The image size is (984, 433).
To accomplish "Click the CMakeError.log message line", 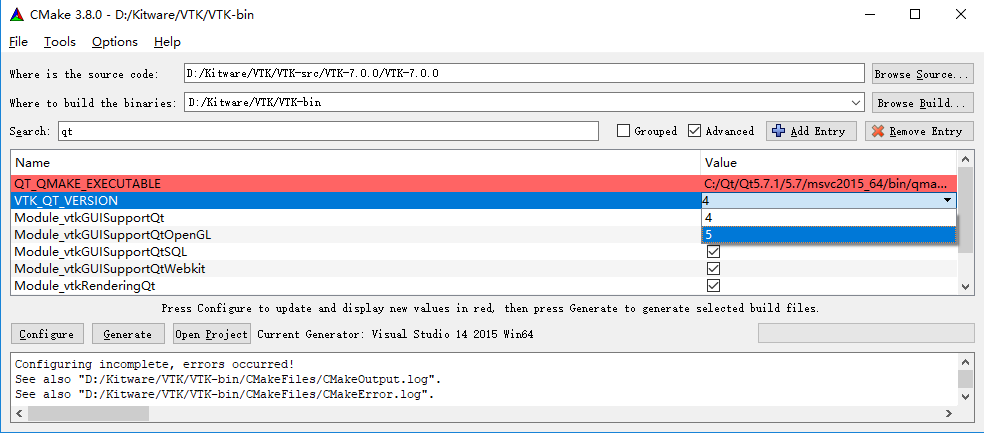I will click(x=225, y=395).
